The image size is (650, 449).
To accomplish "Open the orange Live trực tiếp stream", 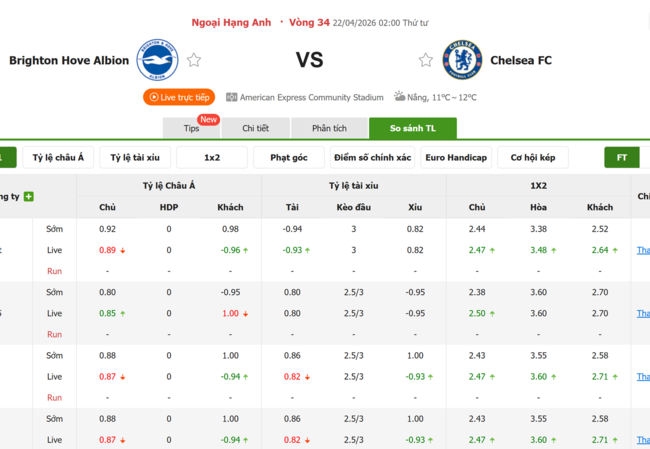I will [x=179, y=97].
